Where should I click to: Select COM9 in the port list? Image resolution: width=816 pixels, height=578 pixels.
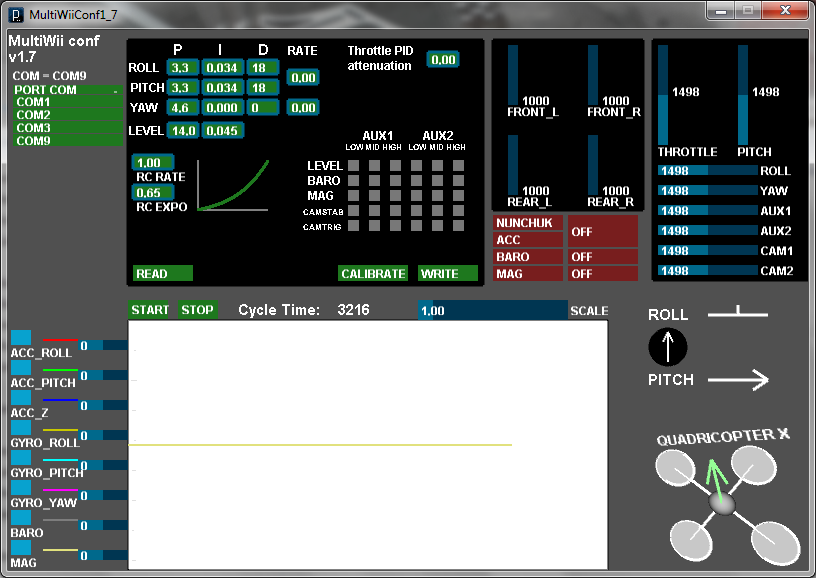pyautogui.click(x=68, y=141)
